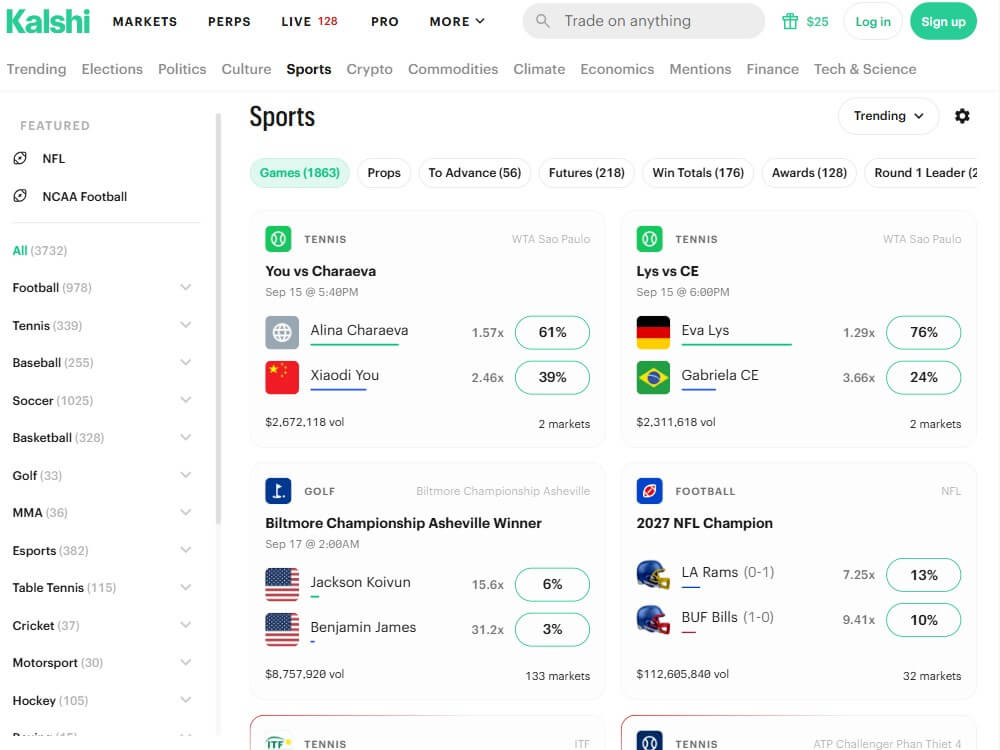1000x750 pixels.
Task: Click the LA Rams helmet icon
Action: [653, 575]
